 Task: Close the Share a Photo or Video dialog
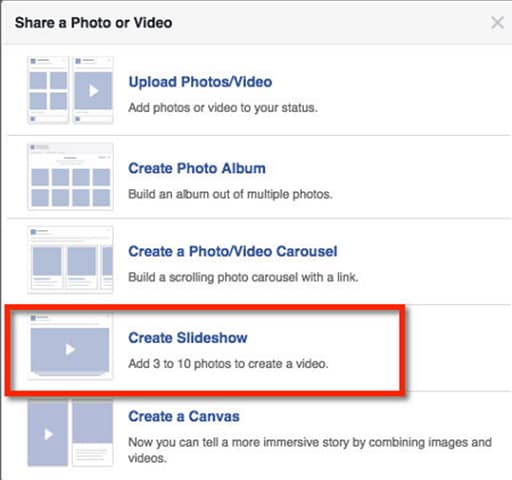(x=497, y=23)
